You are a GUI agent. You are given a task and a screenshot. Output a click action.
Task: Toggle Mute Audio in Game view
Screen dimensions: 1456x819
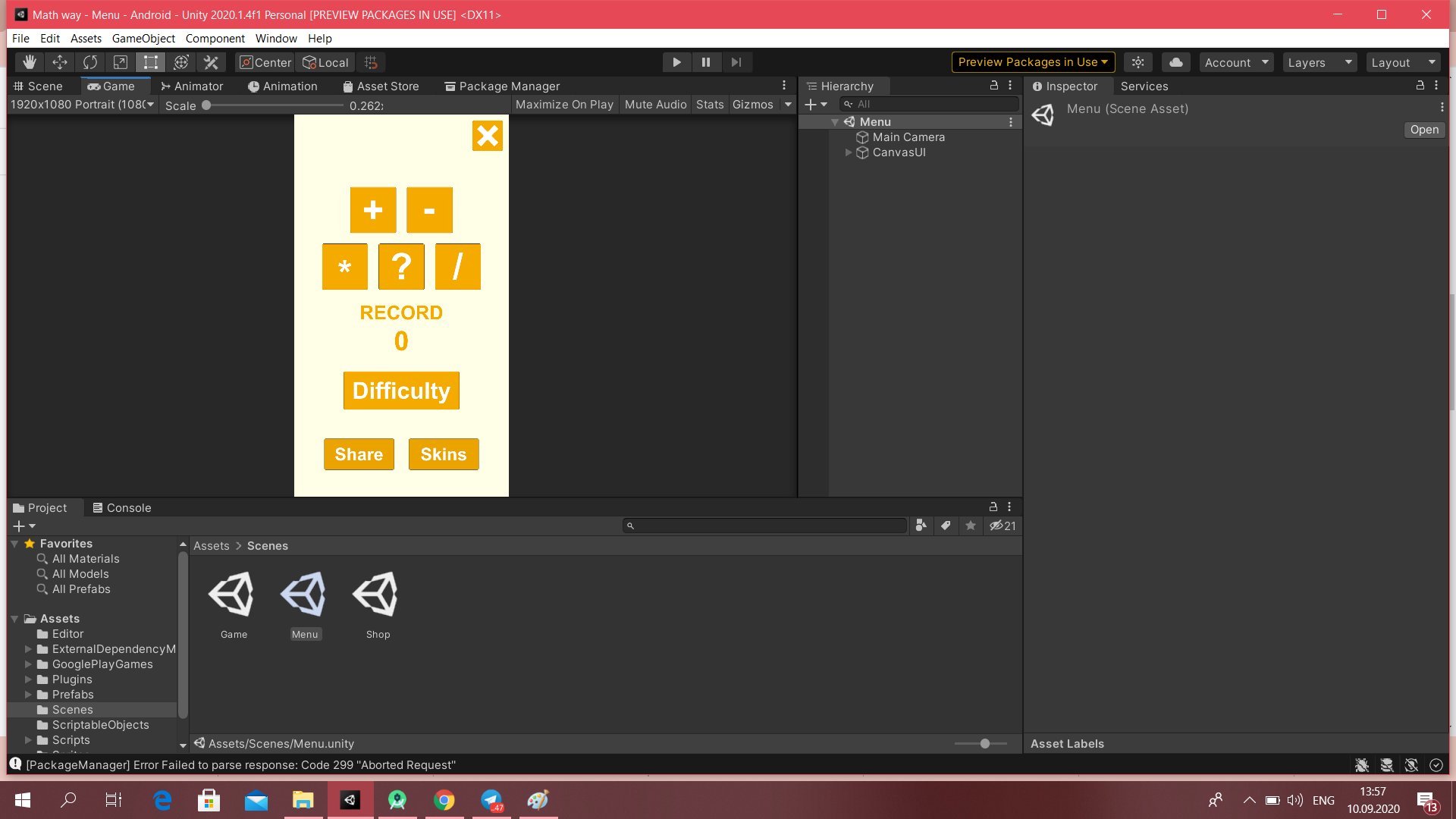coord(655,105)
